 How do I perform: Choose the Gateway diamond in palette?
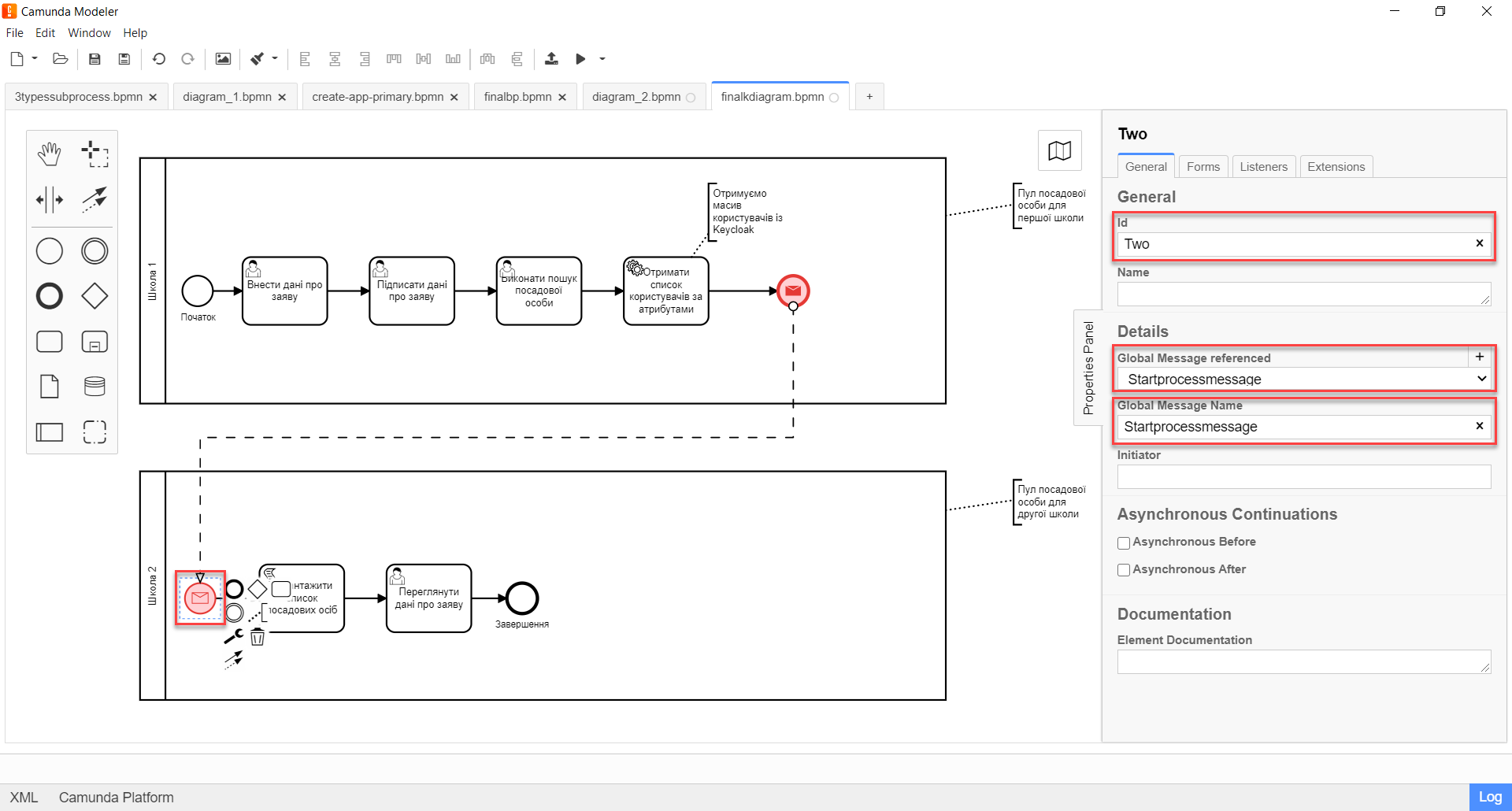click(94, 296)
